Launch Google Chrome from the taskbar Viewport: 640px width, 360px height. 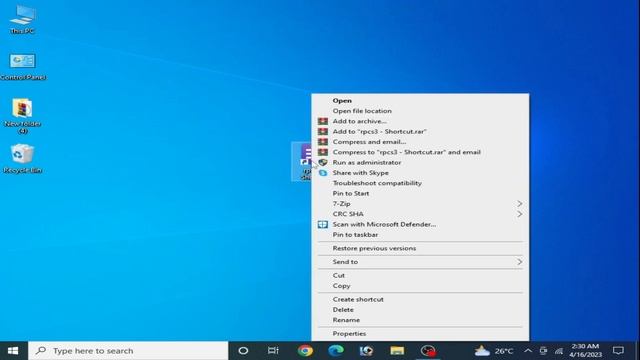tap(305, 351)
